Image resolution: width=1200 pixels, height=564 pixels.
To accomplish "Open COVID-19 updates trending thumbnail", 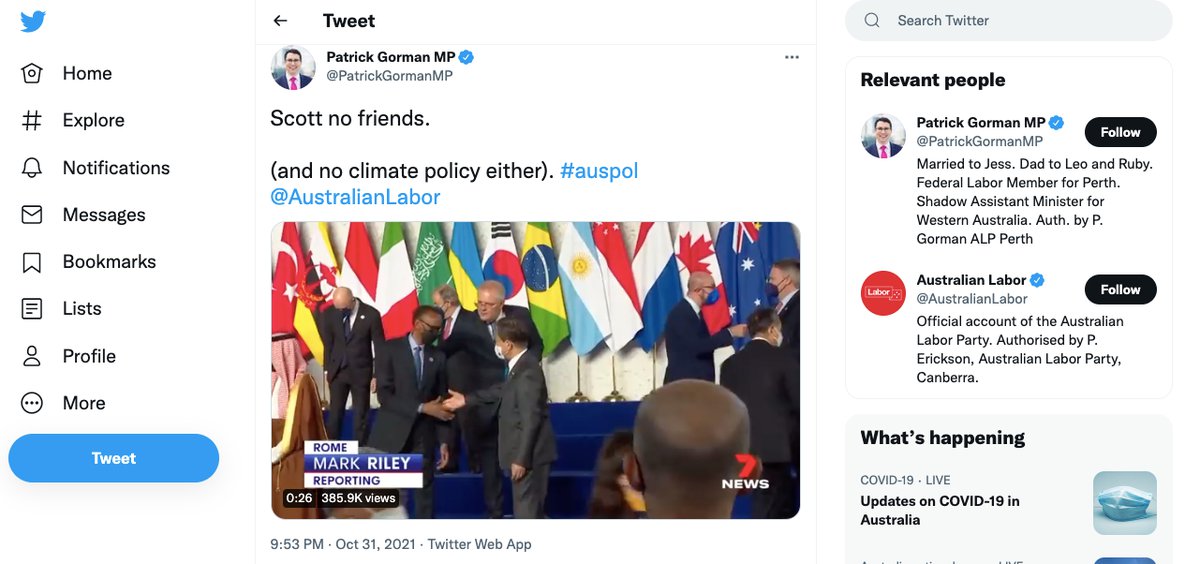I will [x=1125, y=503].
